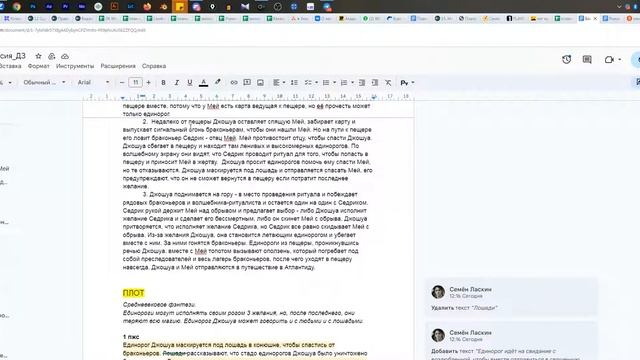Image resolution: width=640 pixels, height=360 pixels.
Task: Open the text alignment dropdown
Action: pos(279,82)
